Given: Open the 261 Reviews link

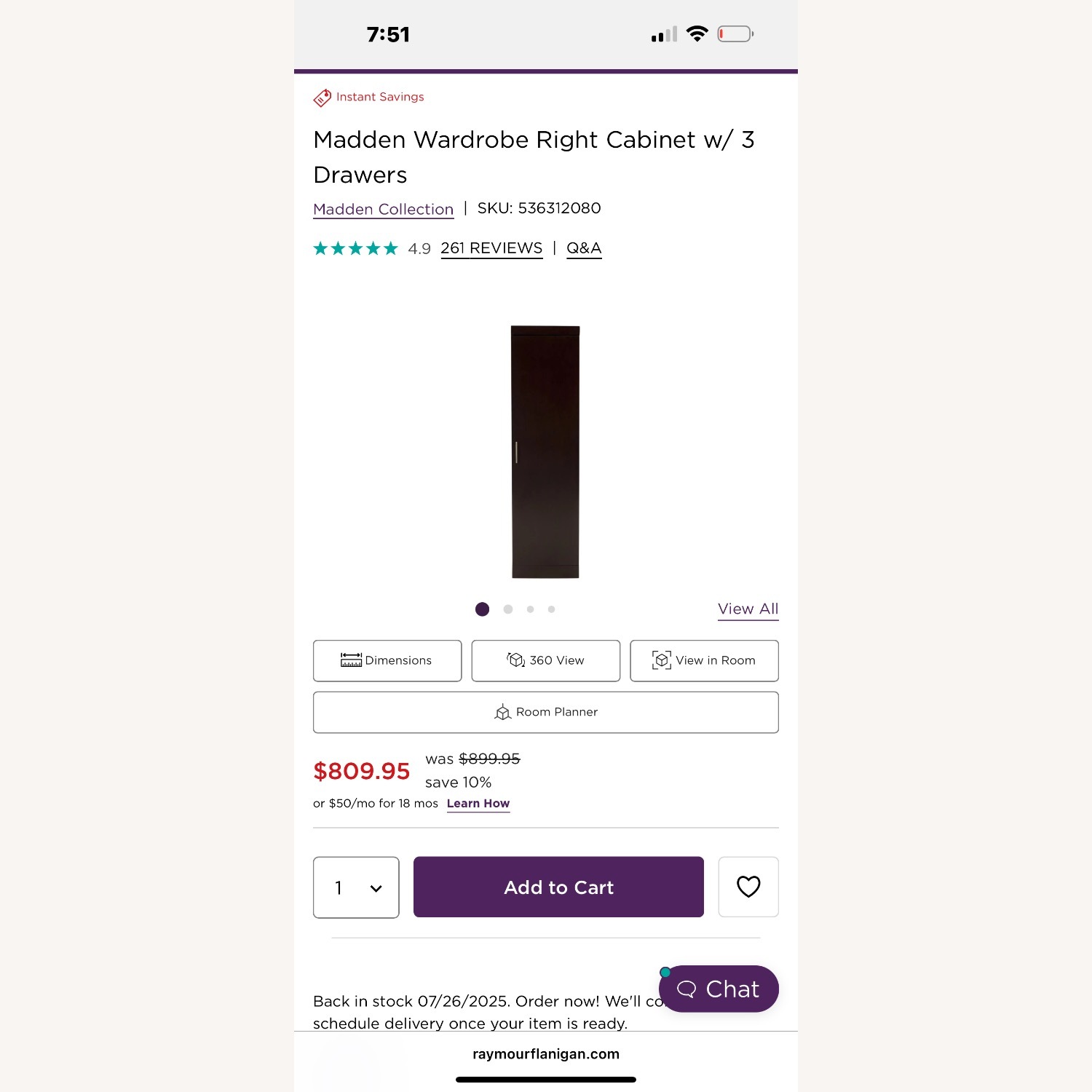Looking at the screenshot, I should (491, 248).
